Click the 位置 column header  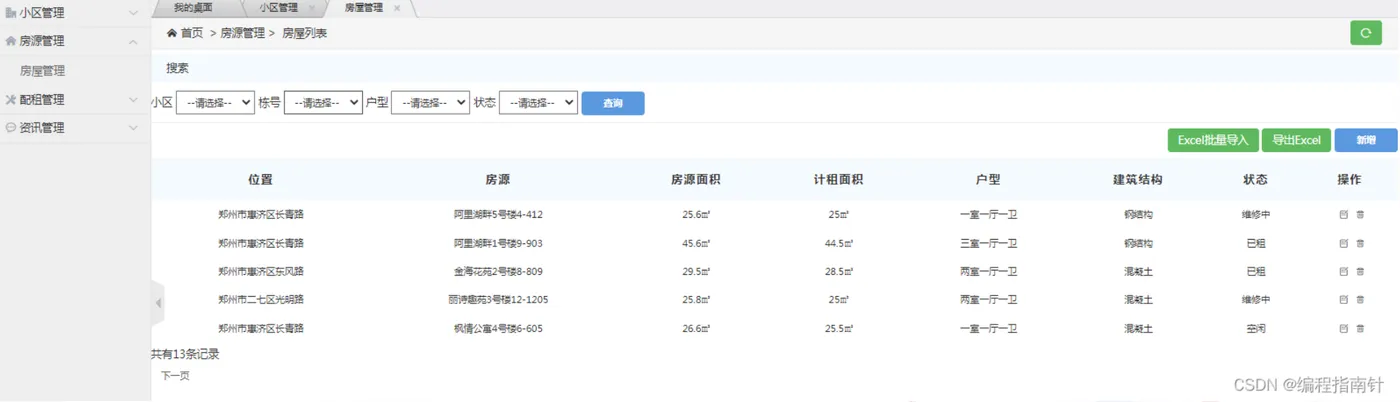pyautogui.click(x=260, y=180)
